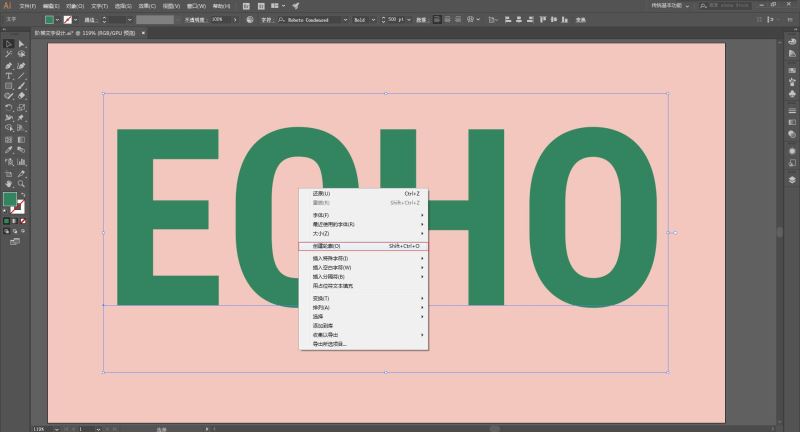Choose 还原(U) in the context menu
The height and width of the screenshot is (432, 800).
click(363, 194)
